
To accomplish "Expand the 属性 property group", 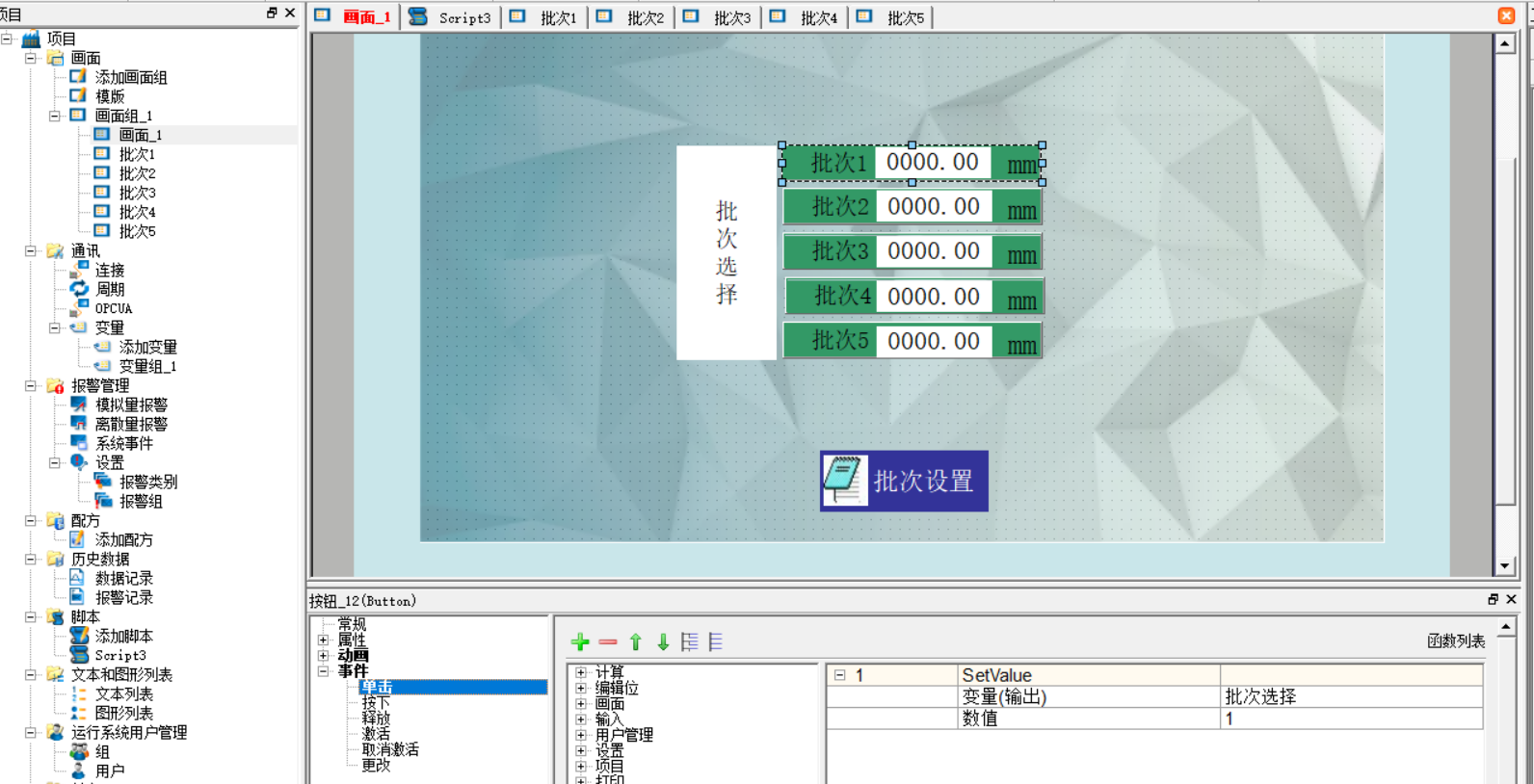I will point(324,640).
